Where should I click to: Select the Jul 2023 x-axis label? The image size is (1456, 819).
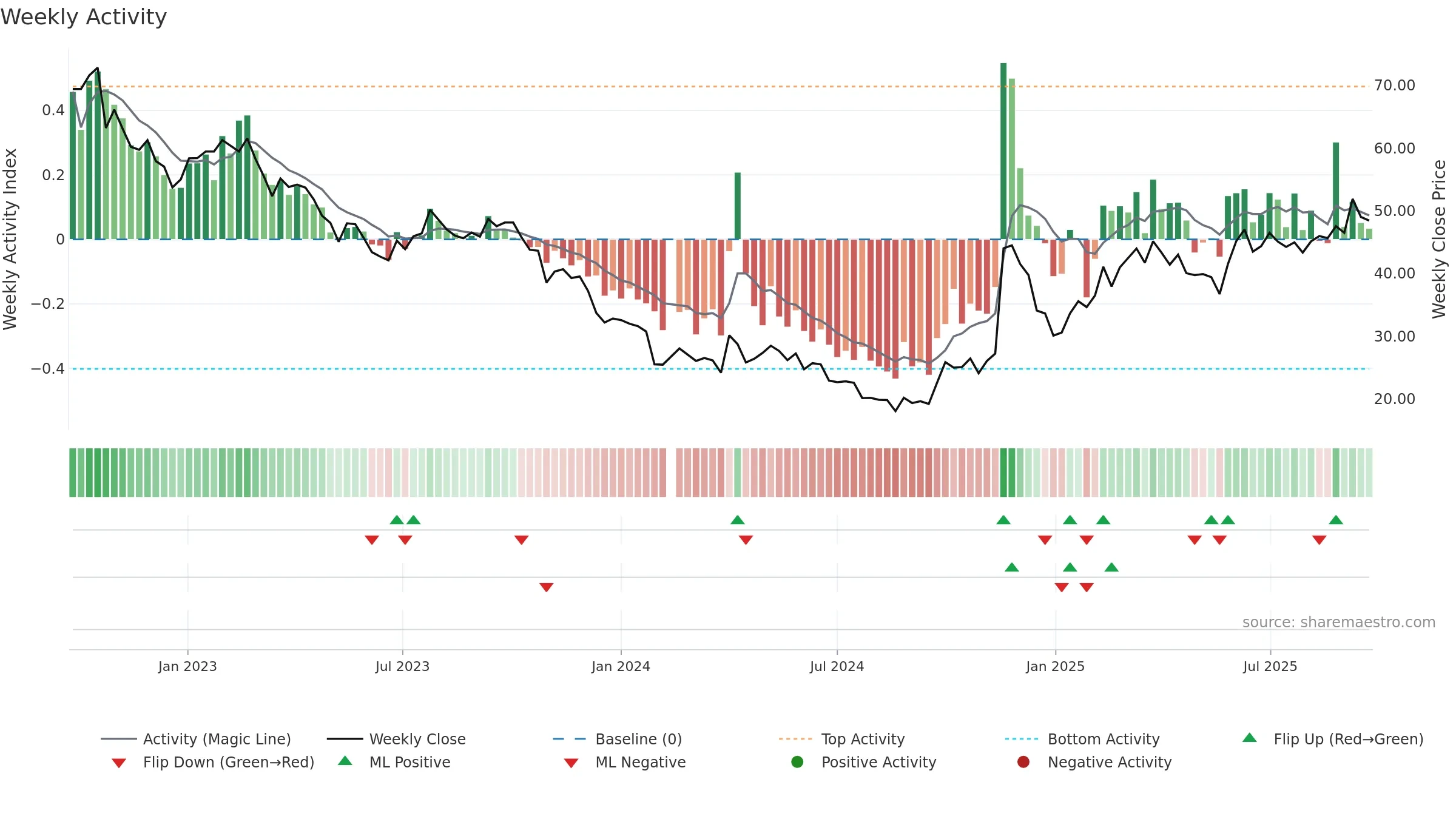click(x=402, y=666)
